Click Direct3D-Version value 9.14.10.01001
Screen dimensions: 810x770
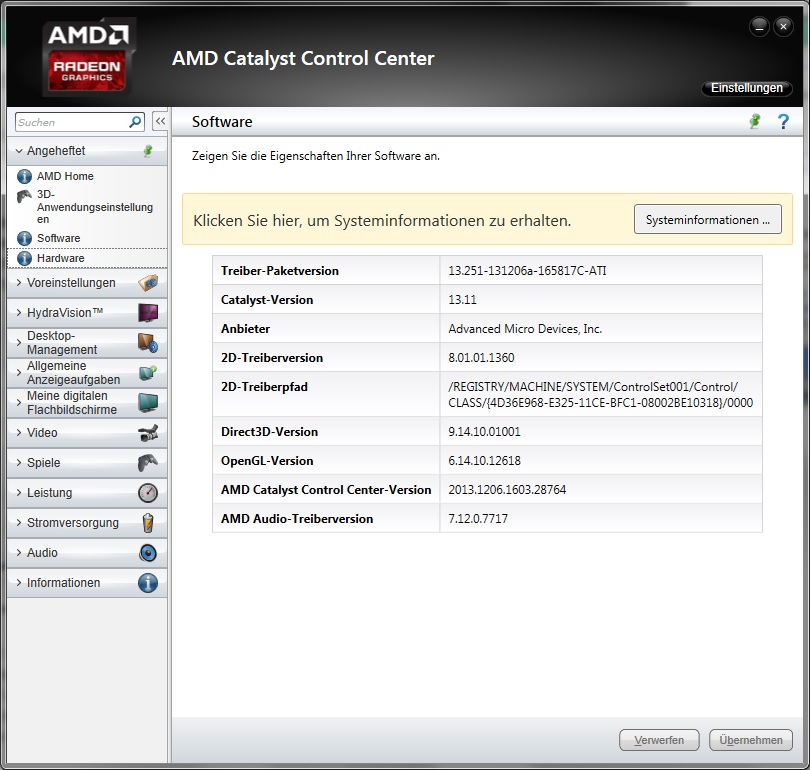[484, 432]
